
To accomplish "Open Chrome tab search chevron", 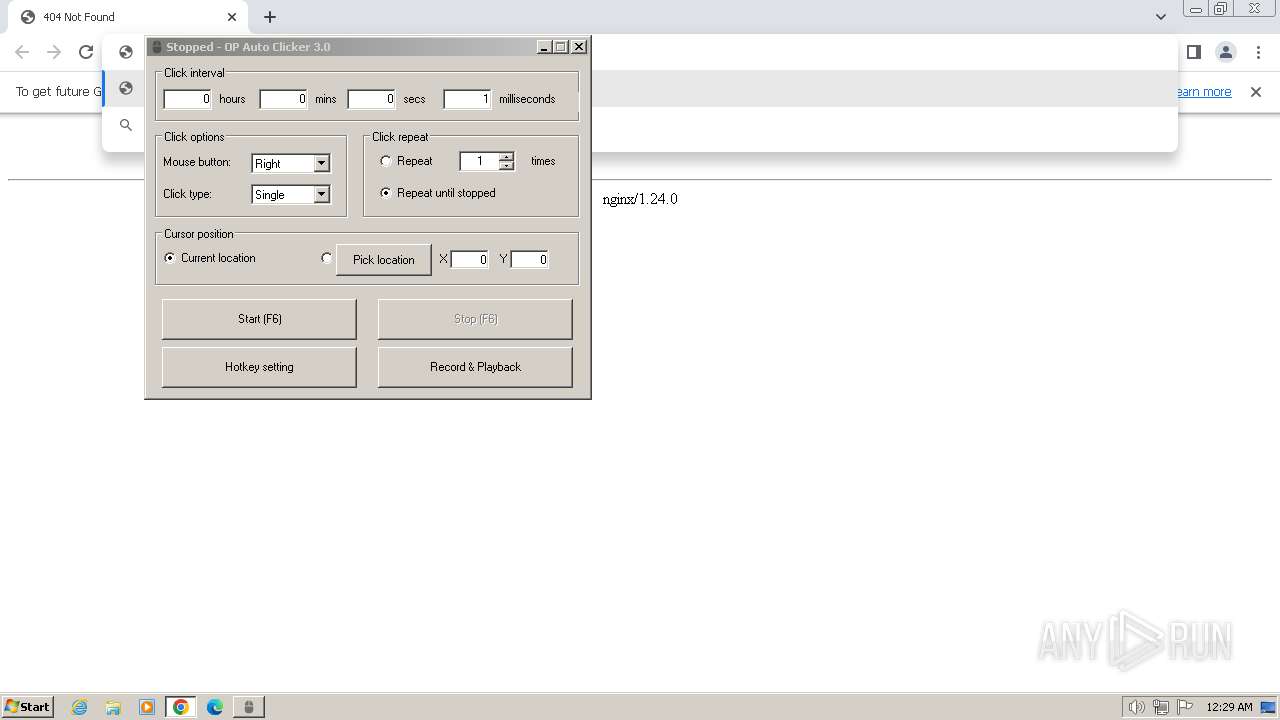I will click(1160, 17).
